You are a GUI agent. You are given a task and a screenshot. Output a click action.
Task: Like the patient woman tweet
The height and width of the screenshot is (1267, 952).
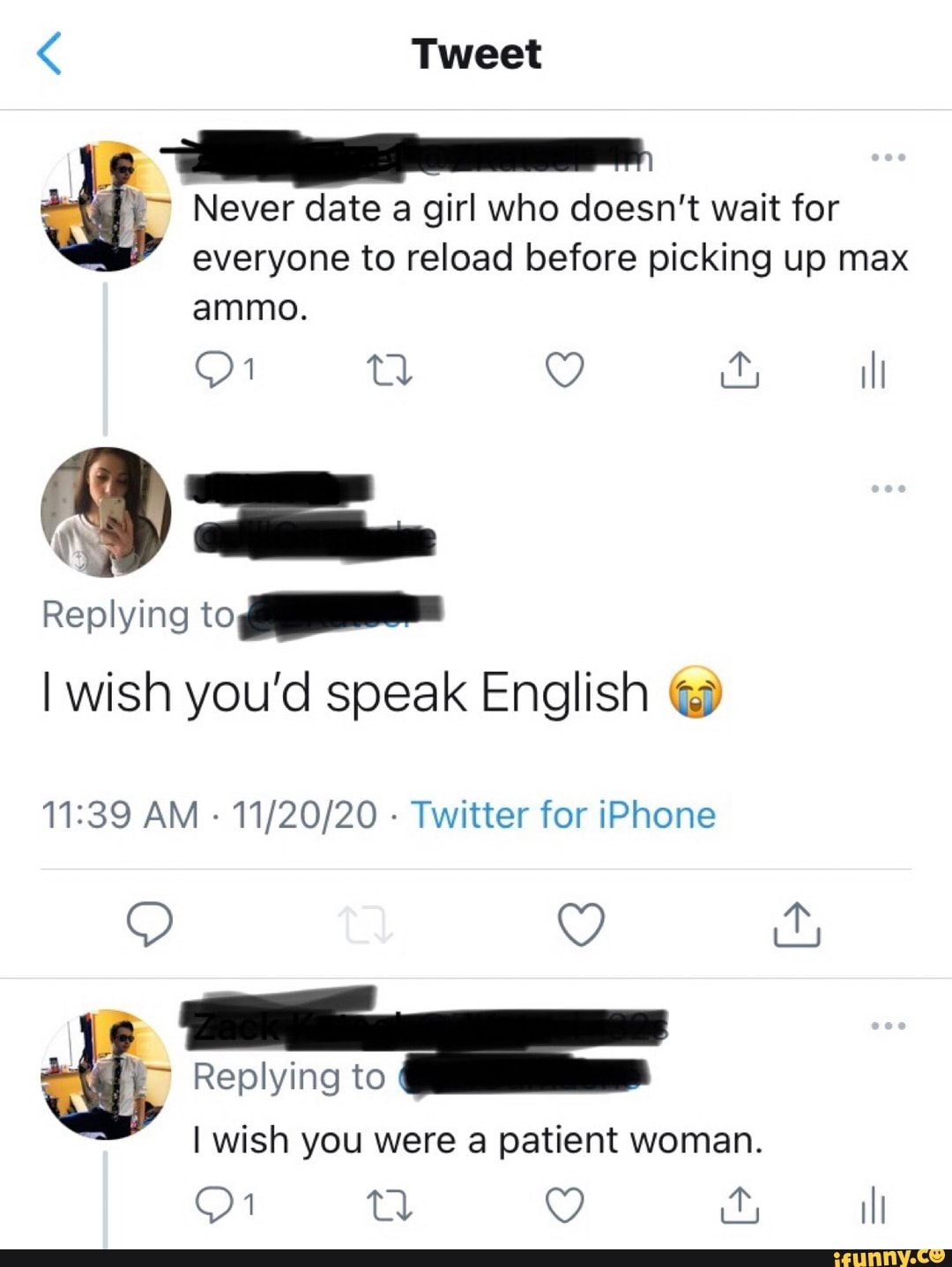[x=564, y=1205]
